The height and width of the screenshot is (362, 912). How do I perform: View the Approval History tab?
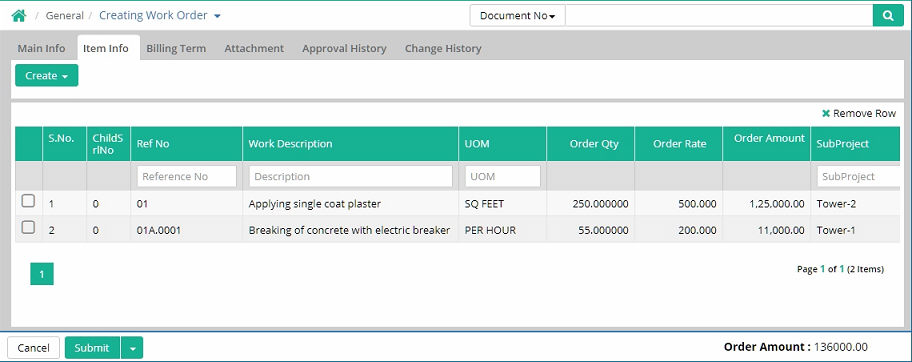pyautogui.click(x=344, y=48)
